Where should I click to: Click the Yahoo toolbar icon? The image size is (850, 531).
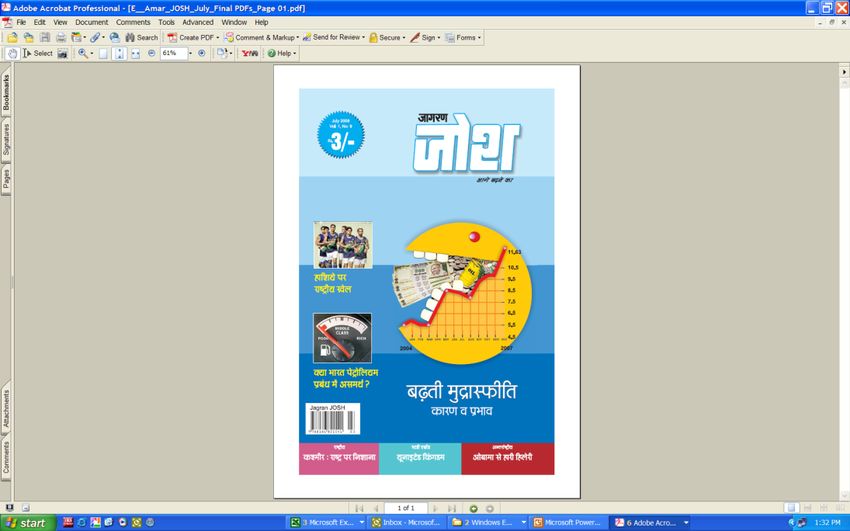[x=250, y=53]
